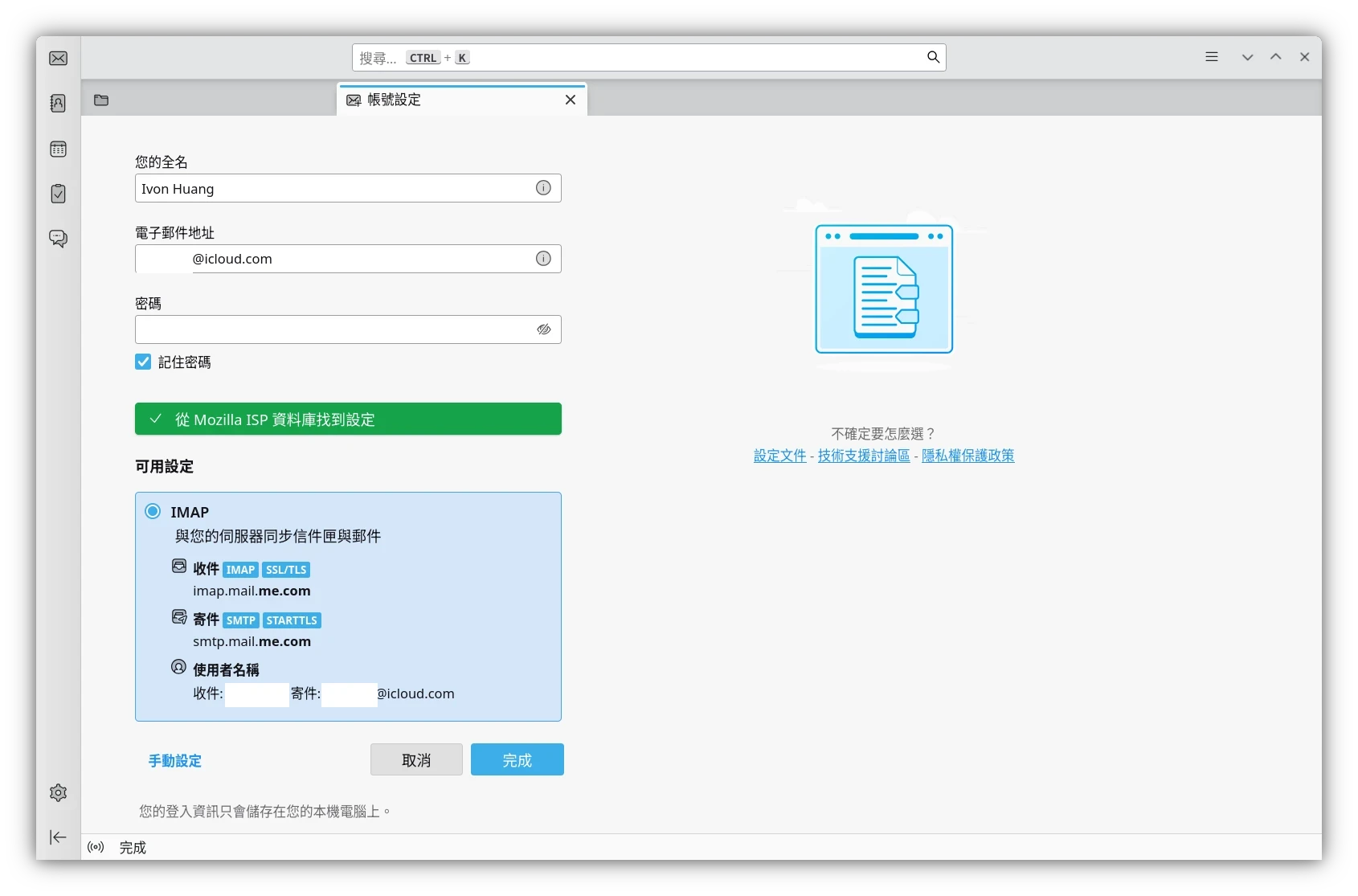1358x896 pixels.
Task: Open the Tasks panel from the sidebar
Action: pyautogui.click(x=58, y=194)
